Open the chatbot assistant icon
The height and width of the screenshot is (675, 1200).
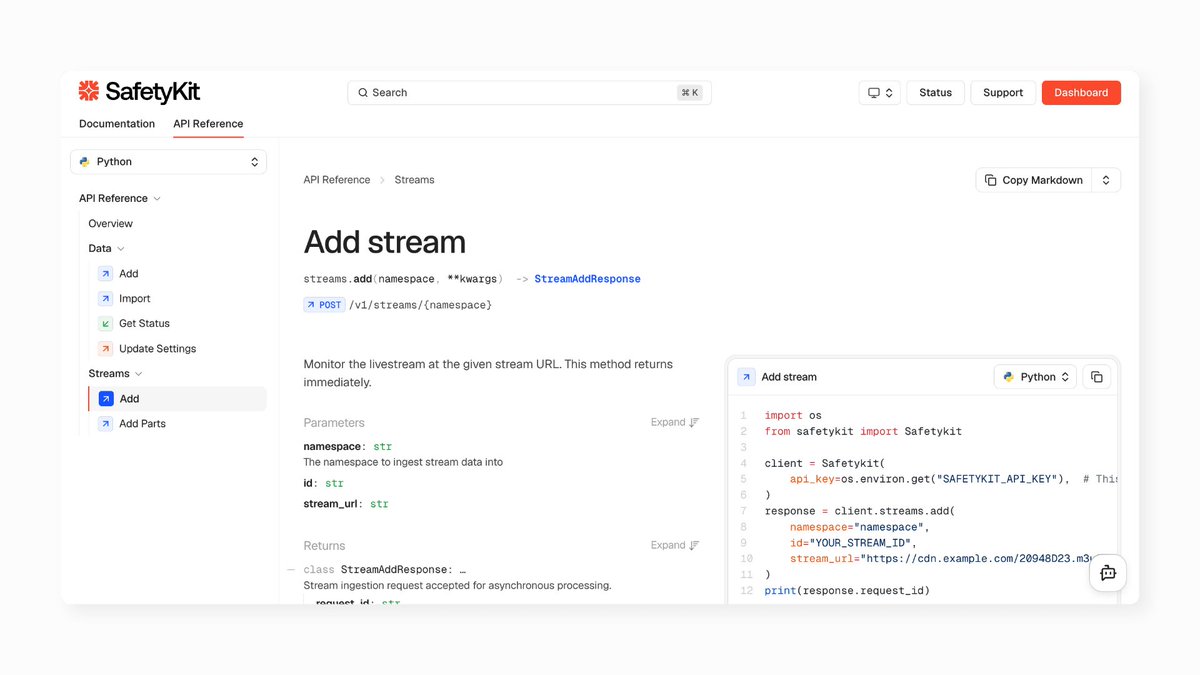pyautogui.click(x=1108, y=573)
